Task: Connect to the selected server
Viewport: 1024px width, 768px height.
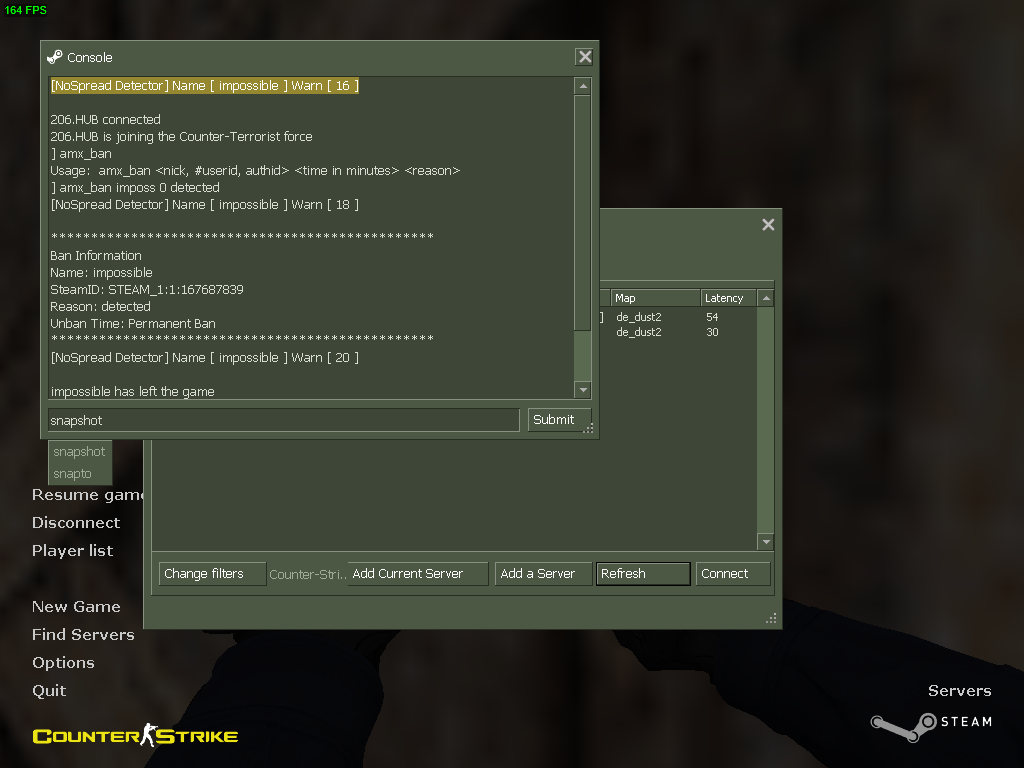Action: [733, 573]
